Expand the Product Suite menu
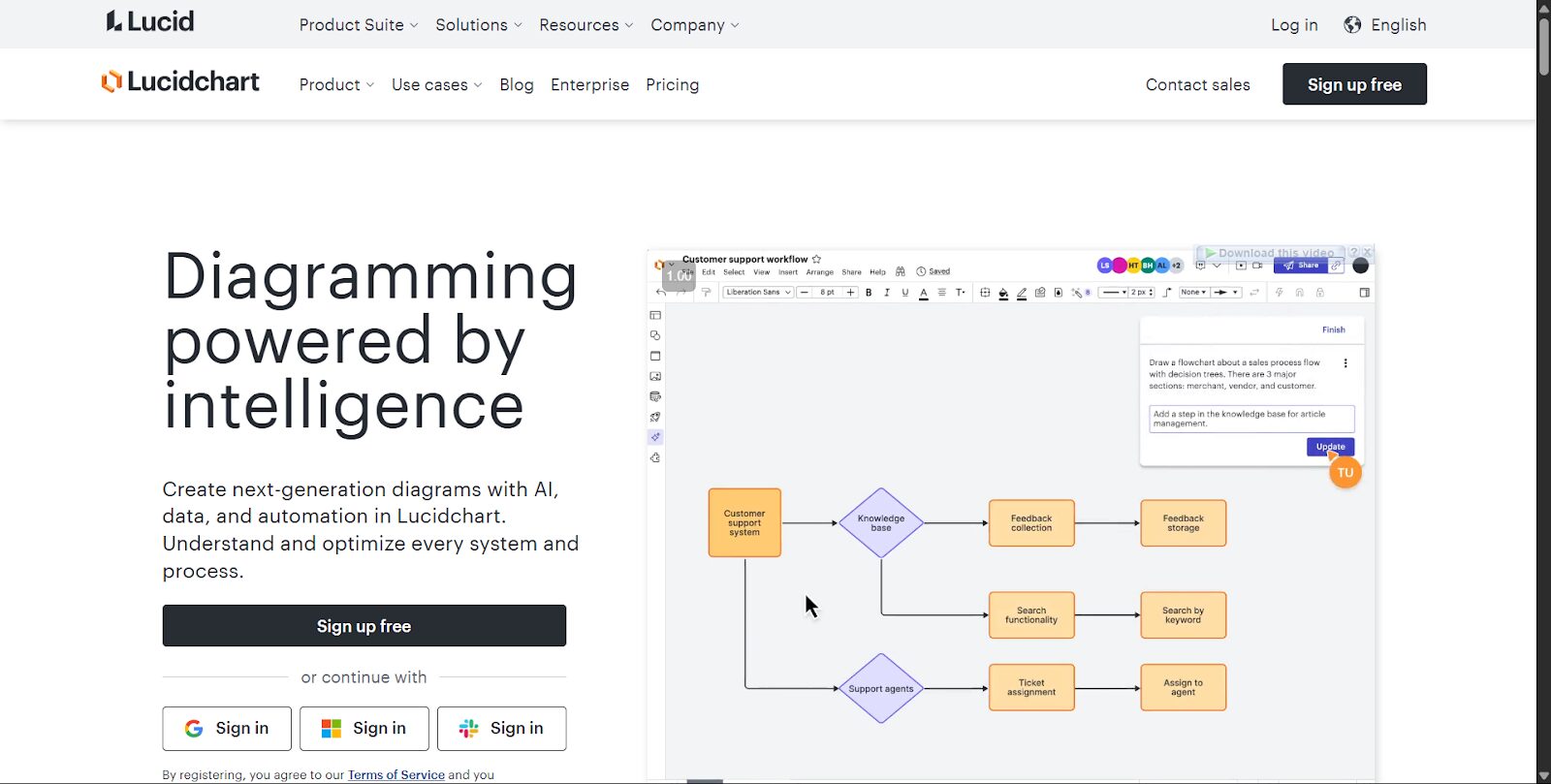 click(359, 25)
